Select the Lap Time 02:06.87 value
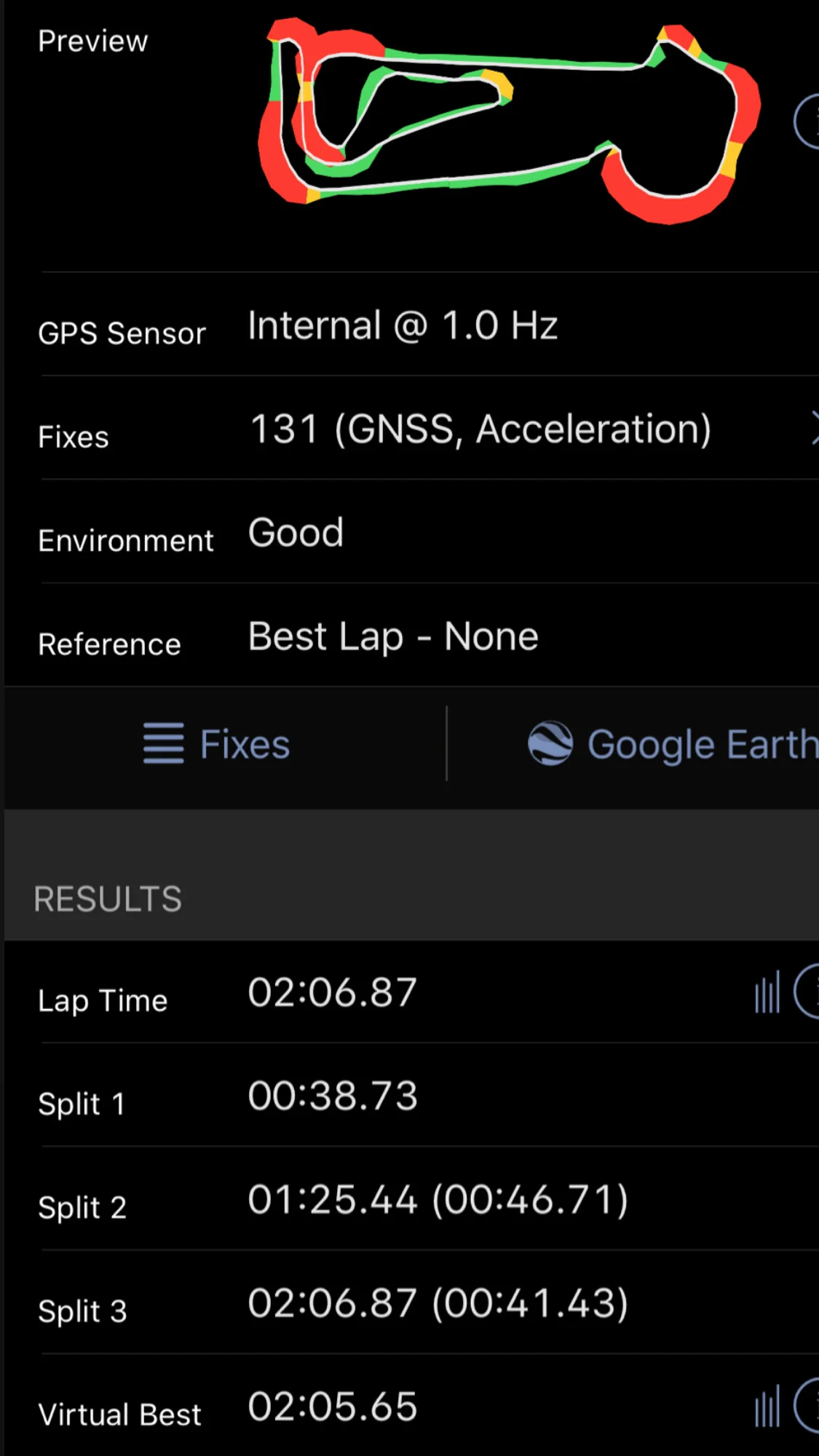 click(333, 992)
